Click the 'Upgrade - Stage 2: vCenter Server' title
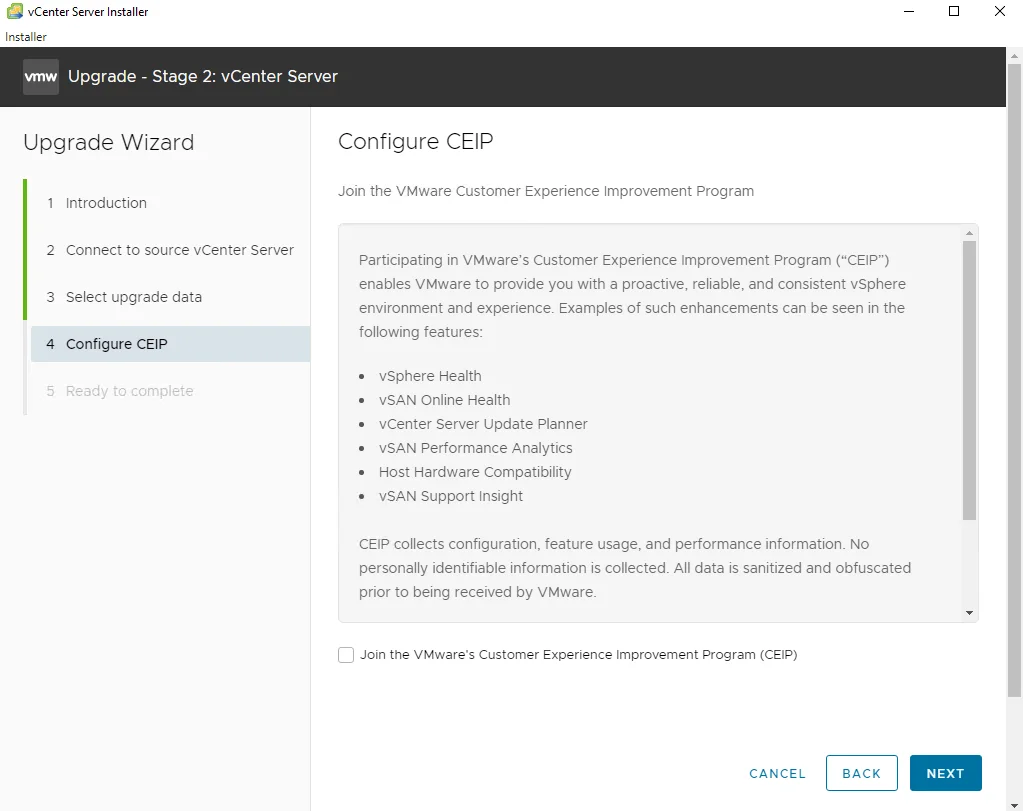Viewport: 1023px width, 811px height. click(x=203, y=76)
